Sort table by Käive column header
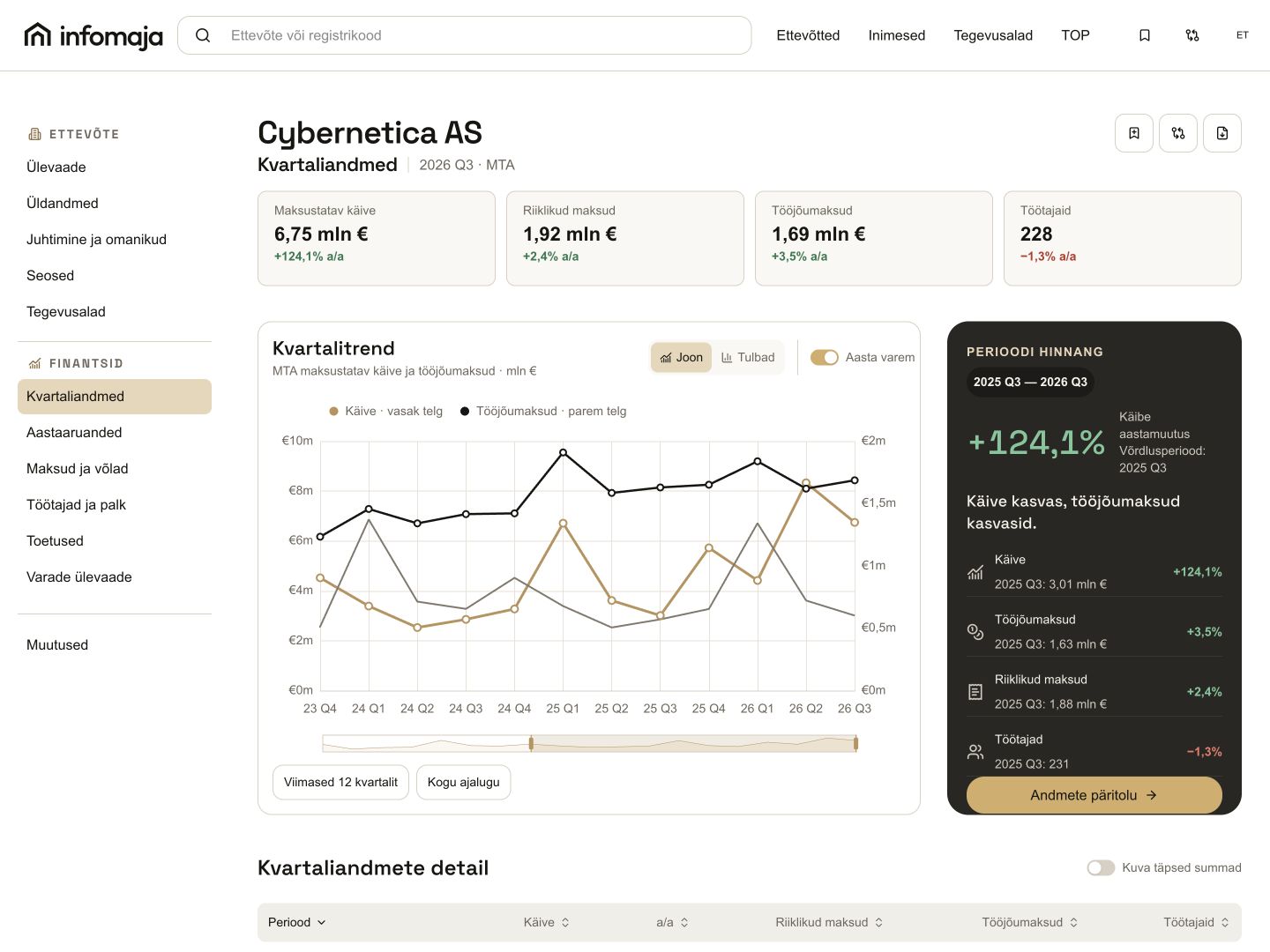 coord(547,922)
